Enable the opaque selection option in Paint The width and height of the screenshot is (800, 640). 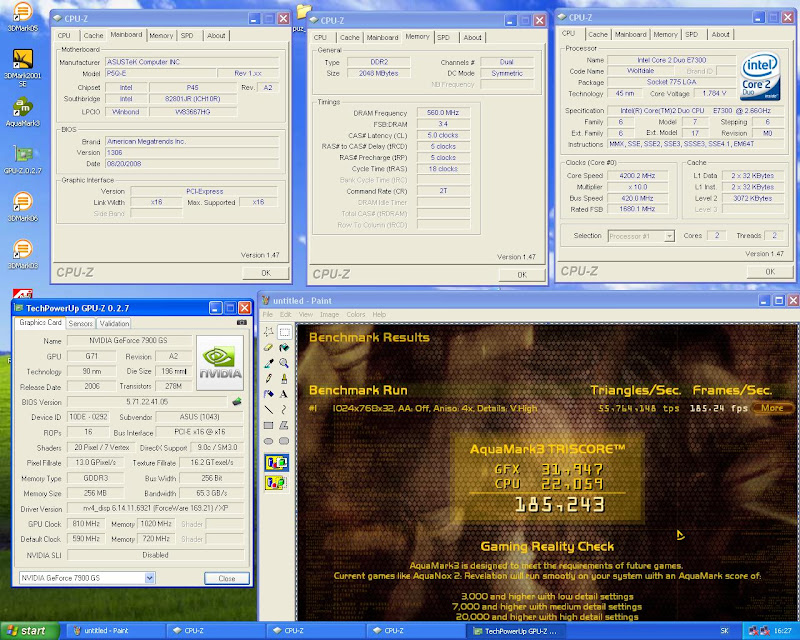tap(276, 462)
